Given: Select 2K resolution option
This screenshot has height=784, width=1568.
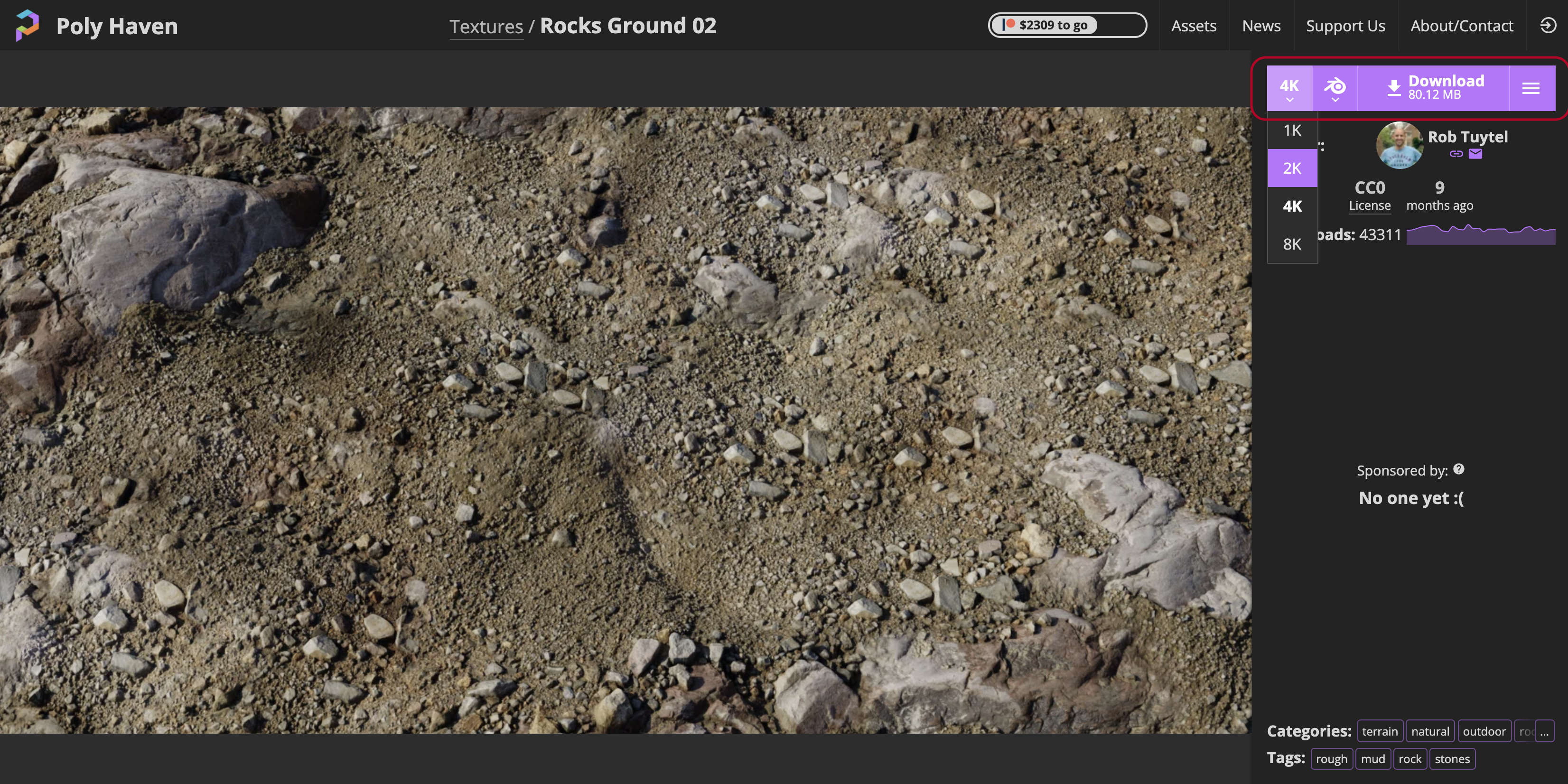Looking at the screenshot, I should point(1292,168).
